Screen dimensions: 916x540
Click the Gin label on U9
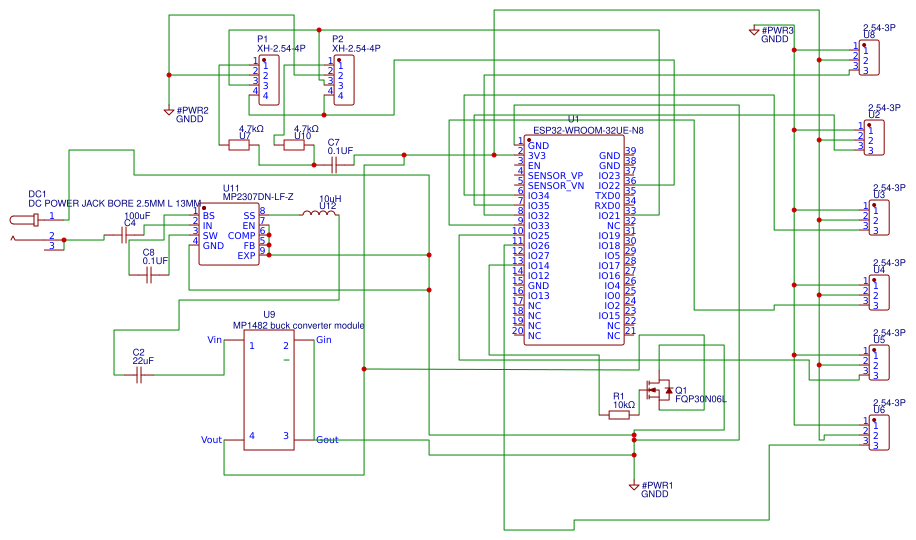click(324, 340)
